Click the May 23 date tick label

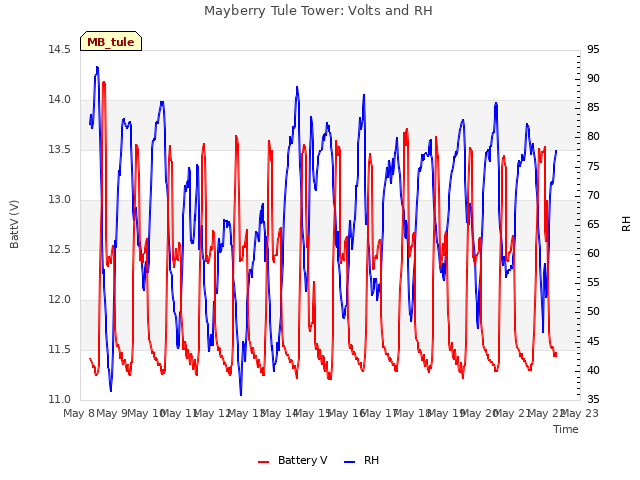coord(580,413)
